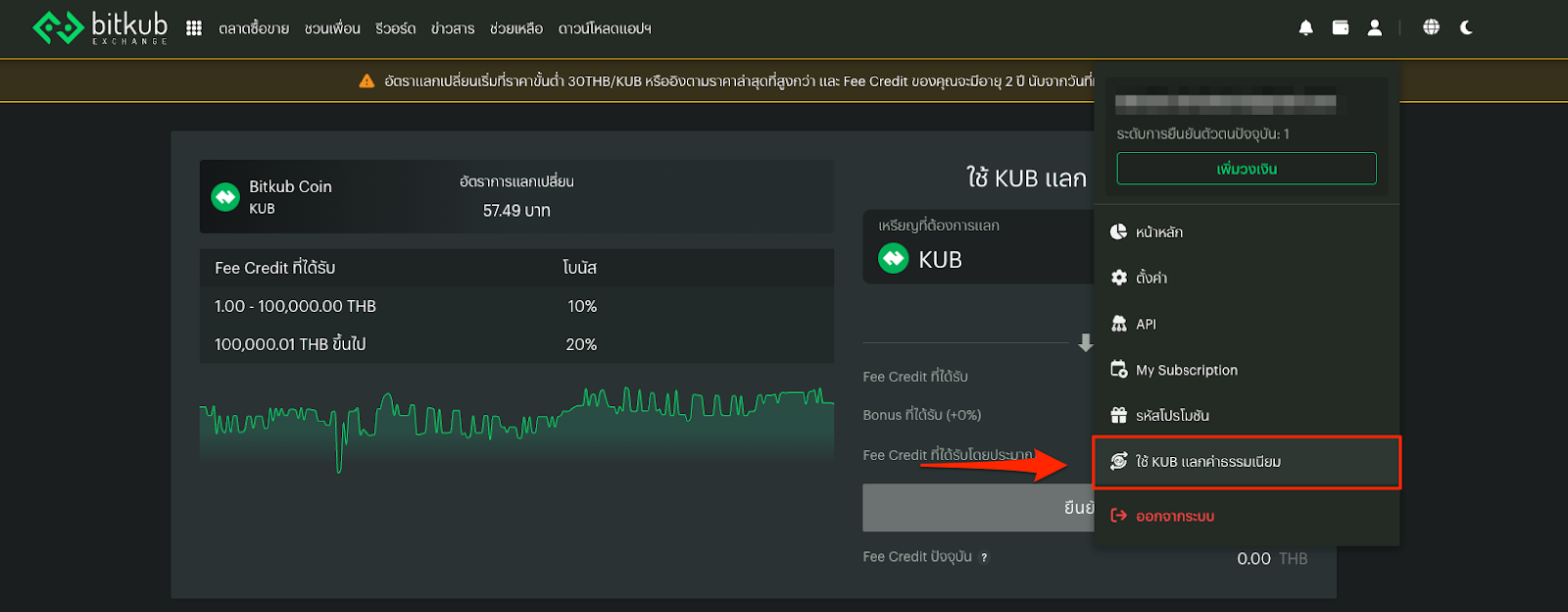Click the โบนัส column header
The width and height of the screenshot is (1568, 612).
click(580, 268)
